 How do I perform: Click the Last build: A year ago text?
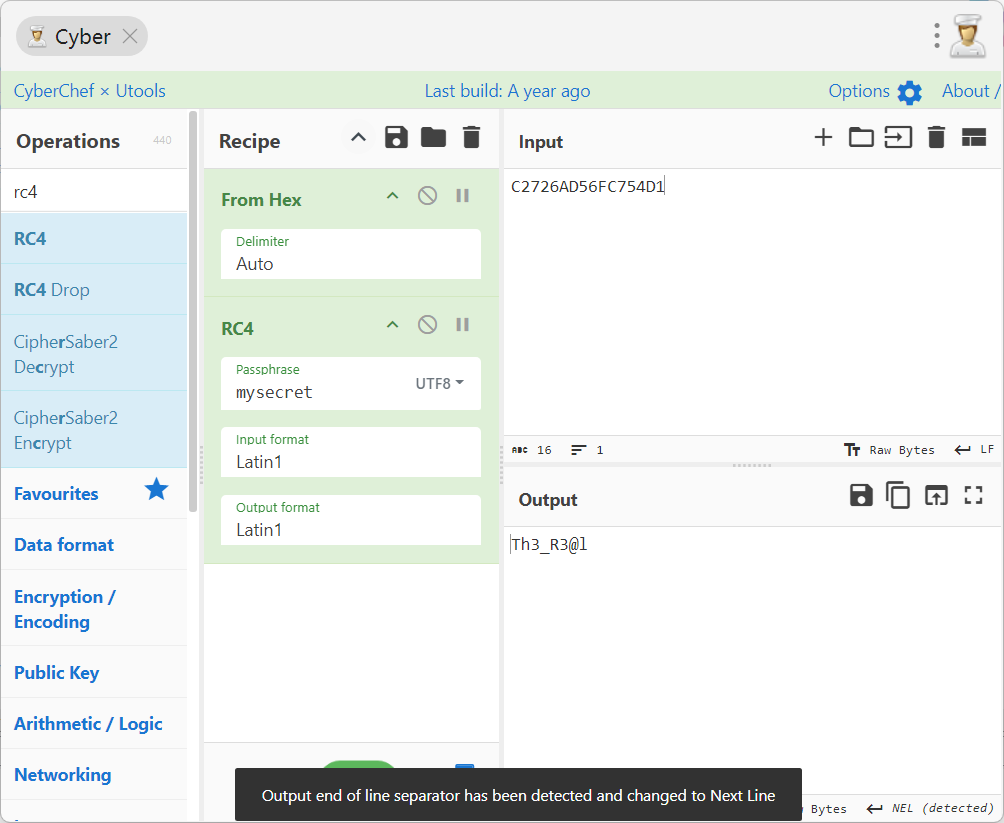tap(507, 91)
